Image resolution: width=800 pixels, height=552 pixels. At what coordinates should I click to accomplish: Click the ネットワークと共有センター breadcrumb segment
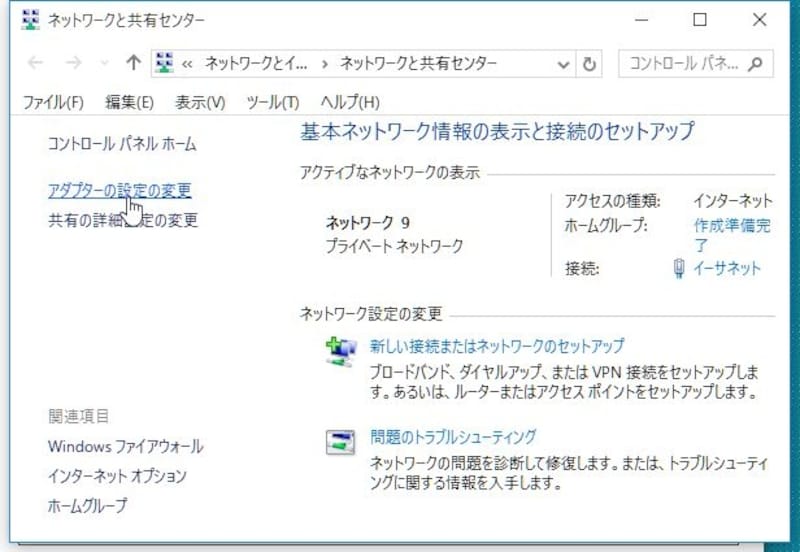pos(418,64)
